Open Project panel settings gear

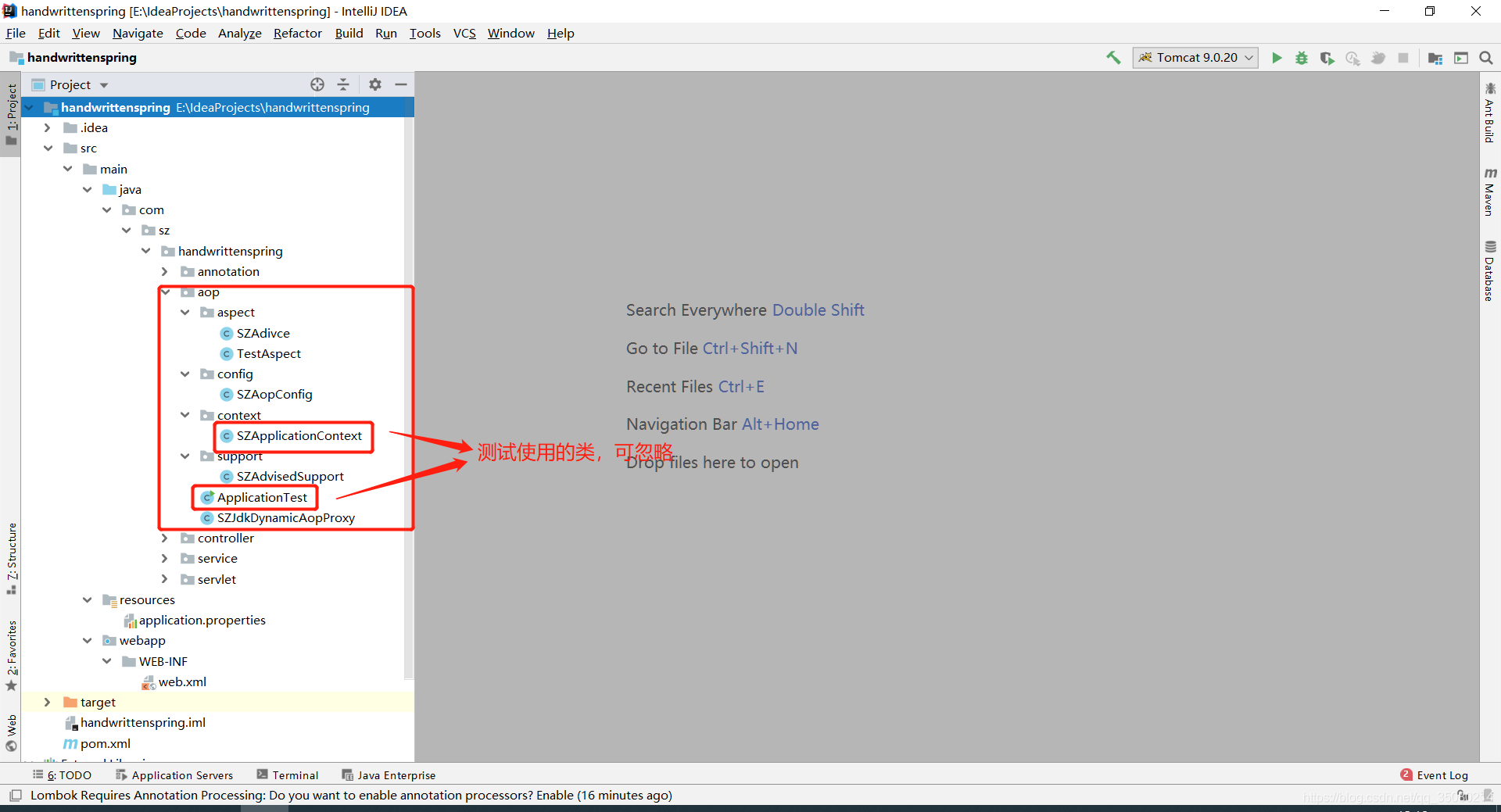(375, 84)
